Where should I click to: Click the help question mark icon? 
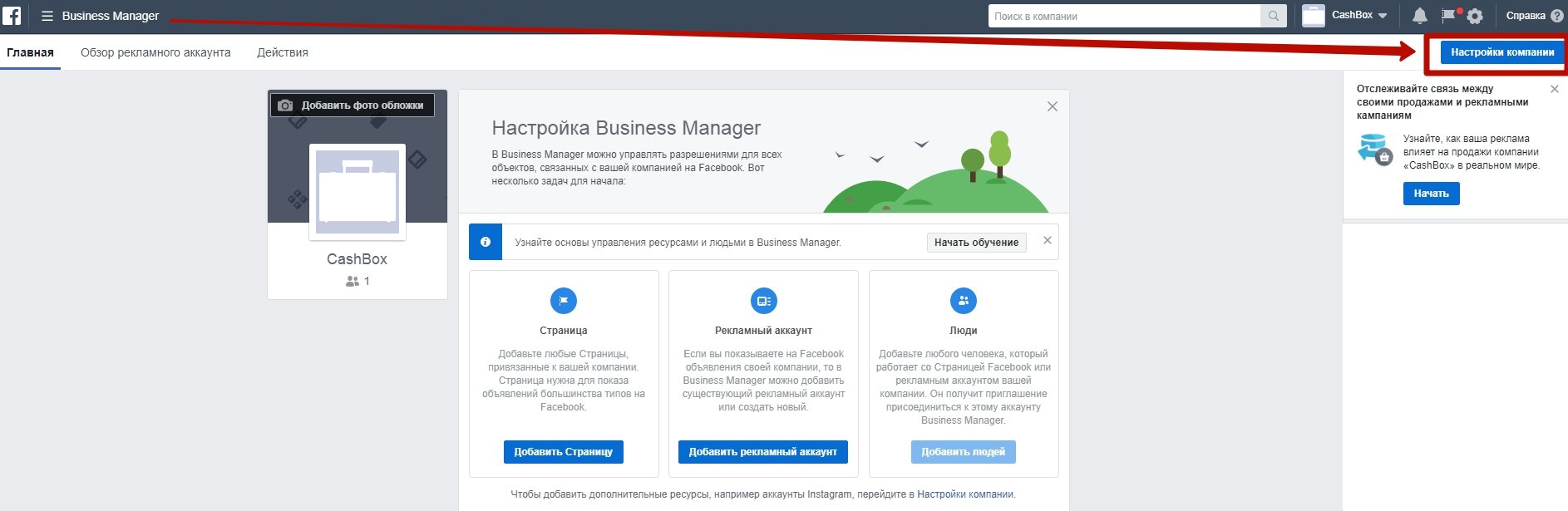coord(1557,16)
